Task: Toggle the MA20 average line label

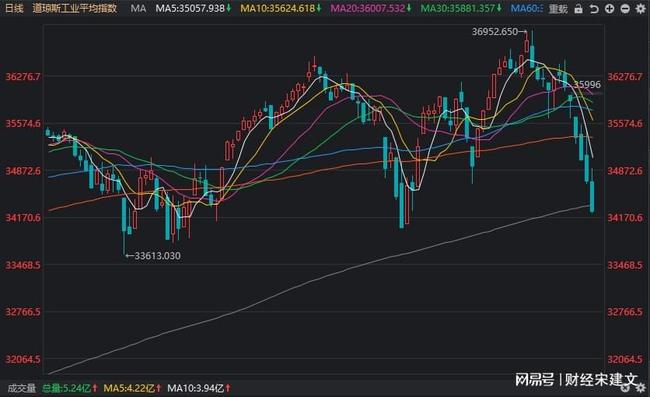Action: coord(371,8)
